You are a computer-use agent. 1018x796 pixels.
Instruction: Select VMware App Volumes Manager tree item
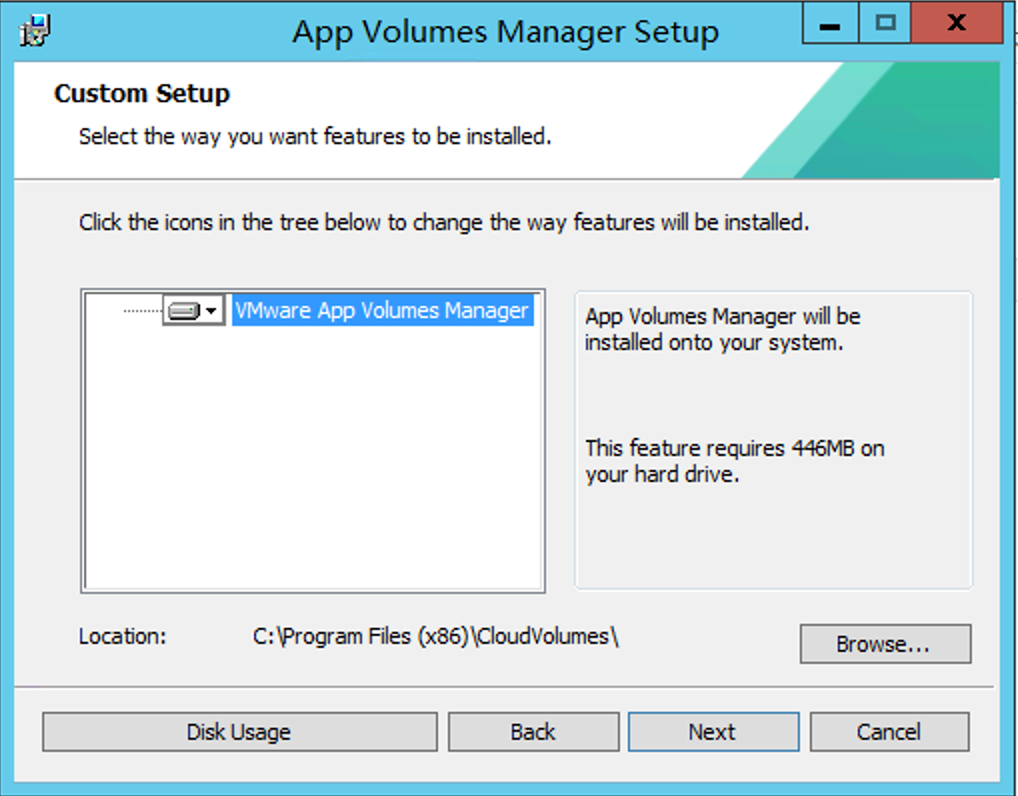pyautogui.click(x=381, y=311)
